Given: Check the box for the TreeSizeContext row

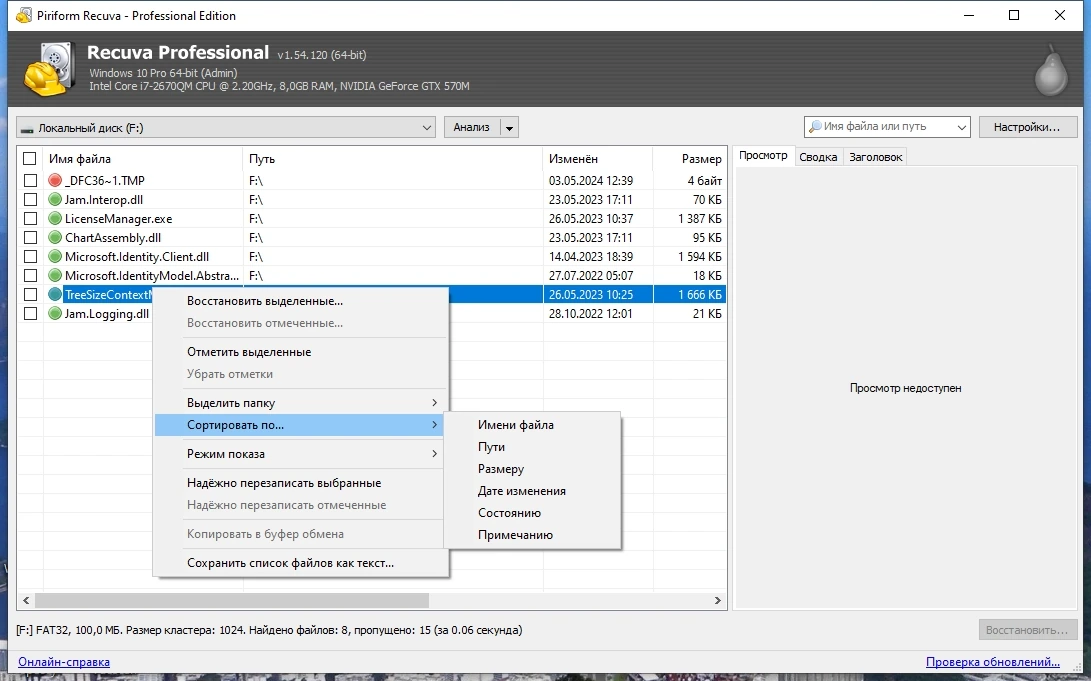Looking at the screenshot, I should pyautogui.click(x=30, y=294).
